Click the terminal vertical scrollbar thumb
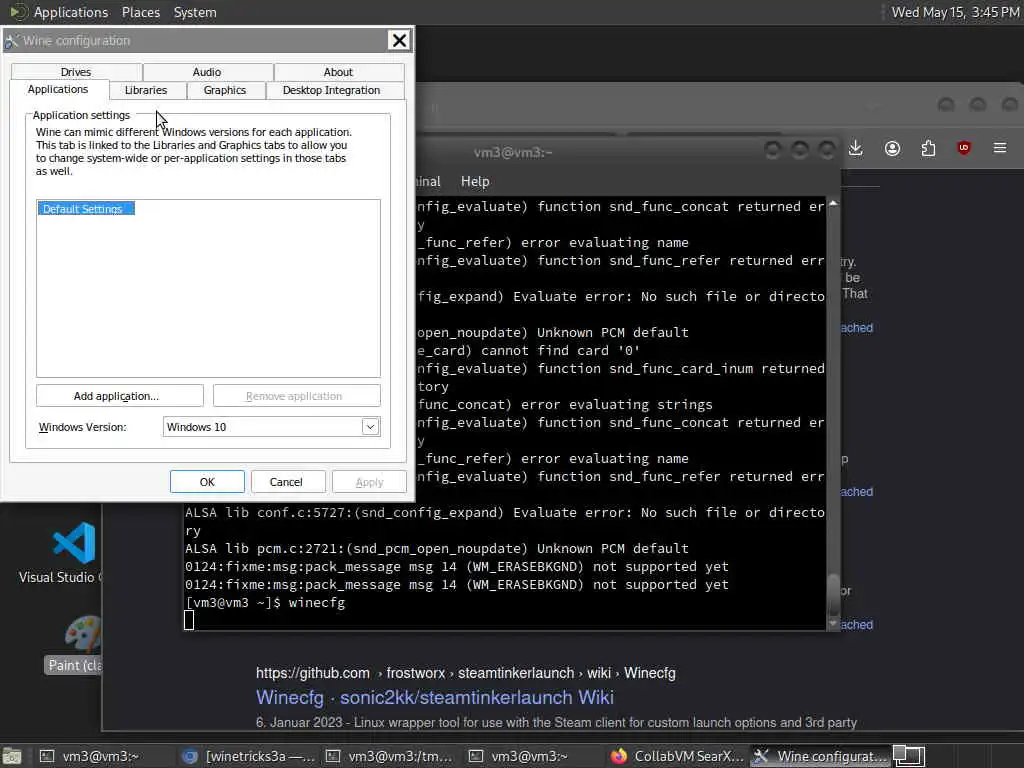The image size is (1024, 768). click(x=833, y=594)
